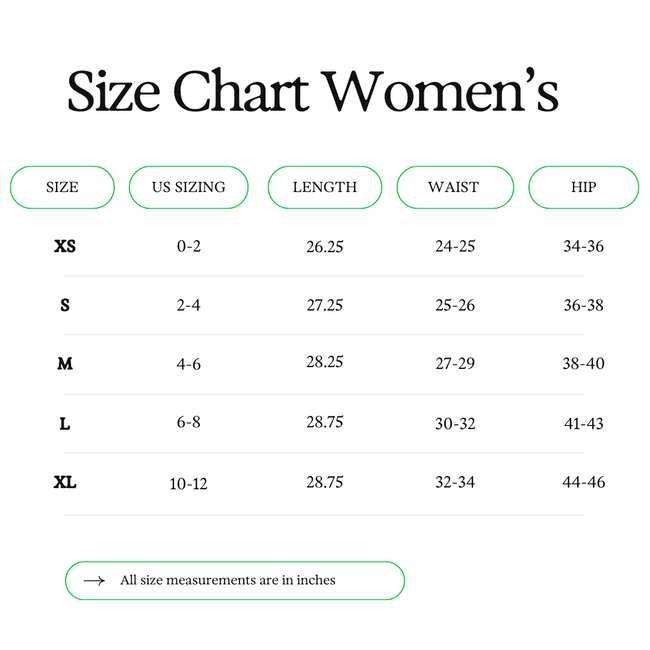The image size is (650, 650).
Task: Select waist measurement 27-29
Action: 455,363
